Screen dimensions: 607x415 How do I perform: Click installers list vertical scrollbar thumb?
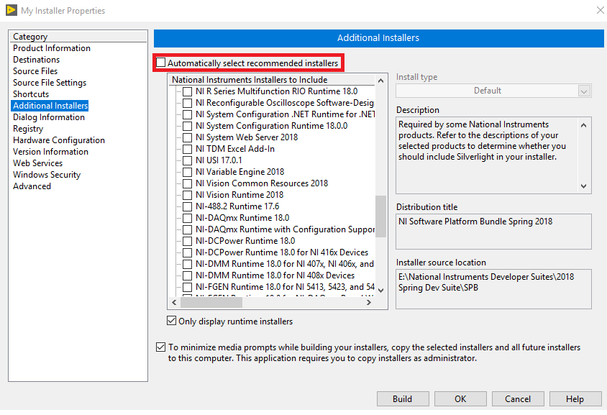click(381, 216)
